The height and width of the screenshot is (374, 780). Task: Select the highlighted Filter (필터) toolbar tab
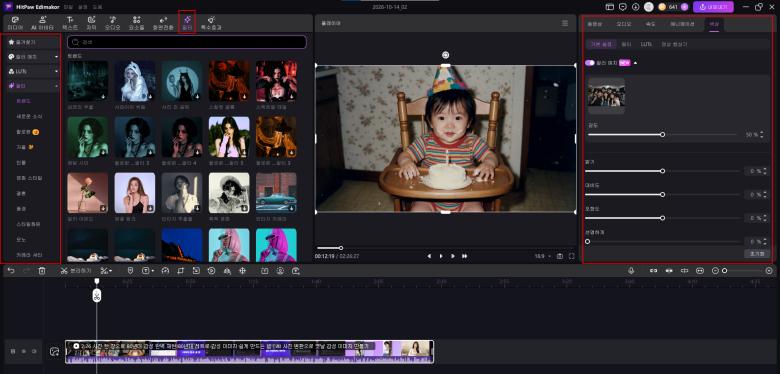coord(187,23)
